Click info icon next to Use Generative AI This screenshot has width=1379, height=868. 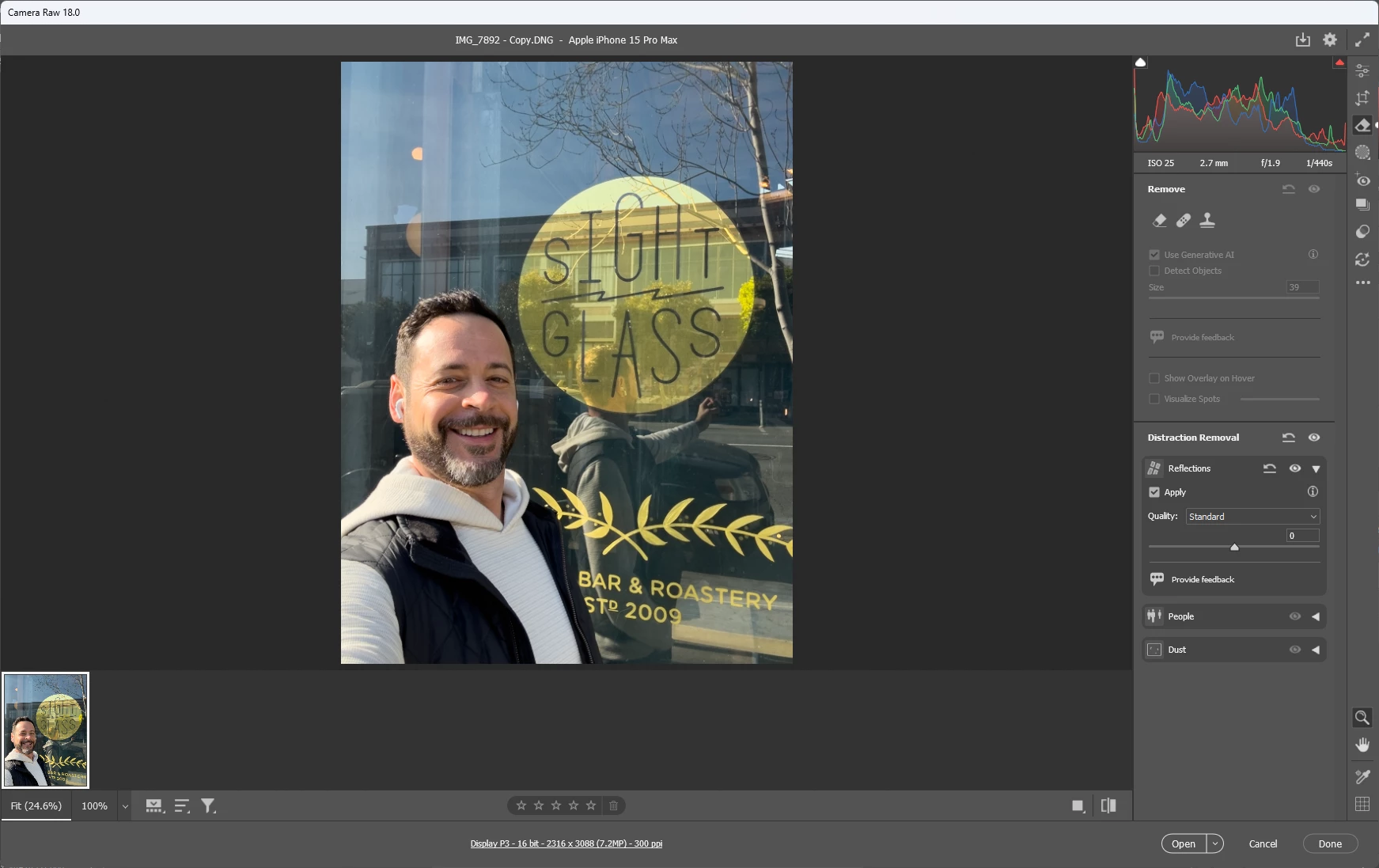point(1313,254)
